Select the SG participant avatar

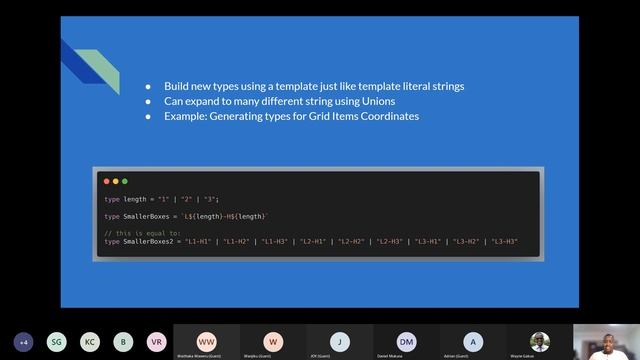(x=57, y=342)
